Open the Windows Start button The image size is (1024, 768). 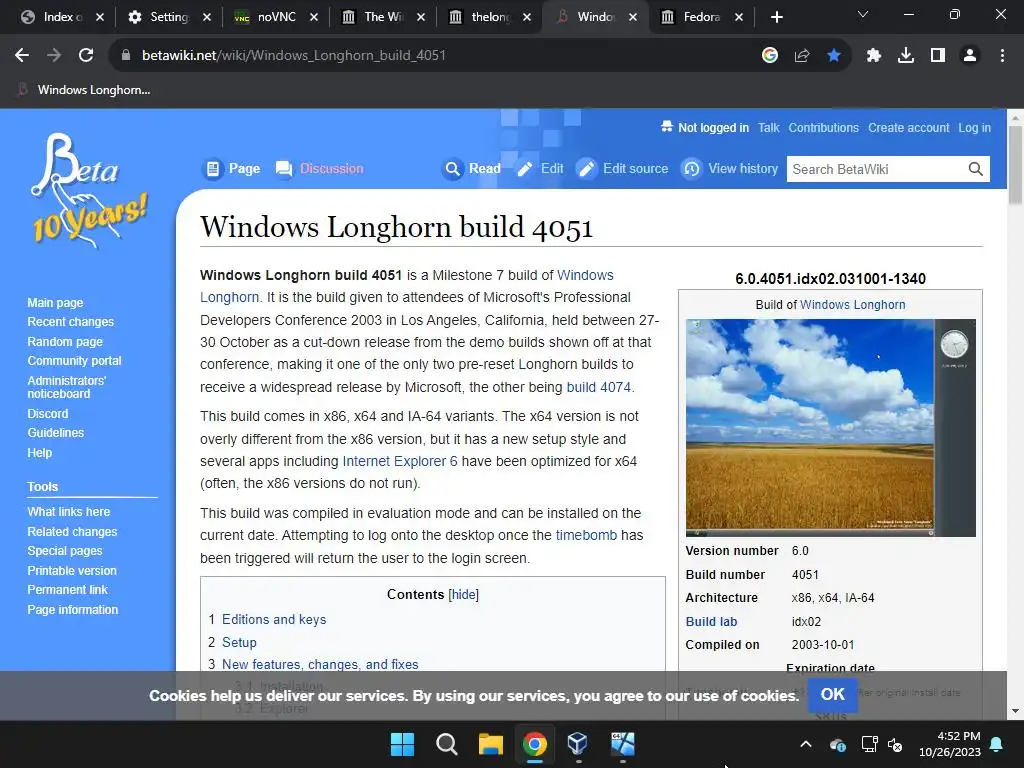point(402,744)
